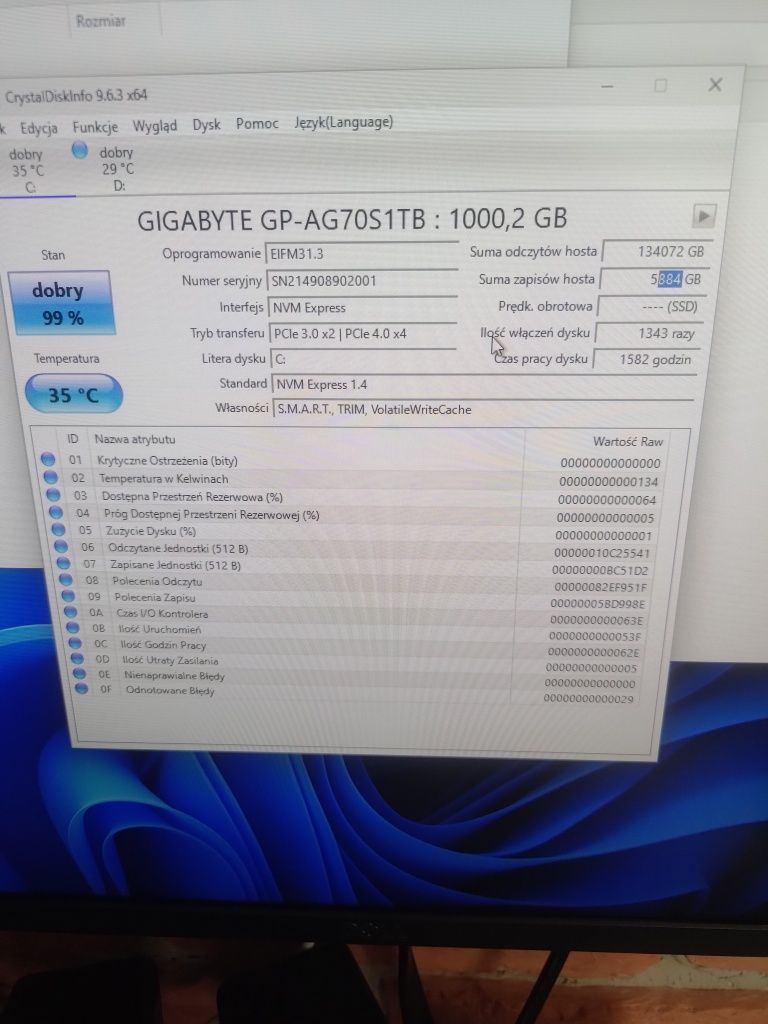Viewport: 768px width, 1024px height.
Task: Select the Polecenia Odczytu attribute
Action: click(157, 581)
